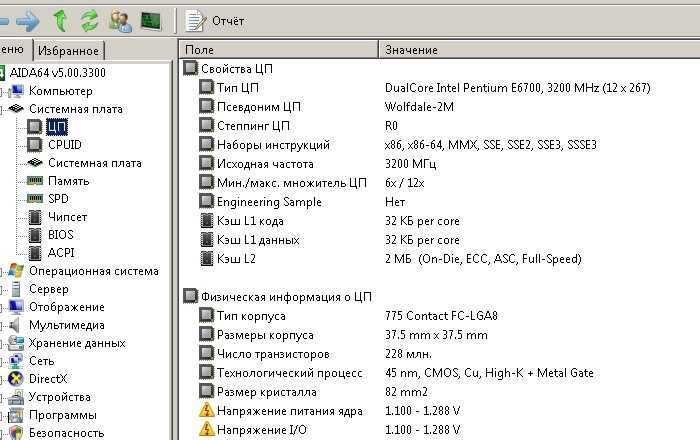Select DirectX in the tree

point(48,379)
